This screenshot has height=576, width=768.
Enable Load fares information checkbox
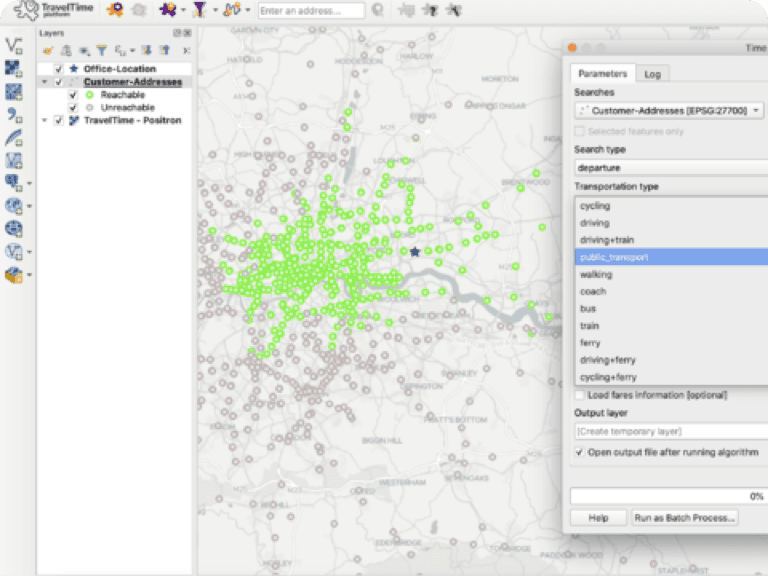(x=580, y=395)
